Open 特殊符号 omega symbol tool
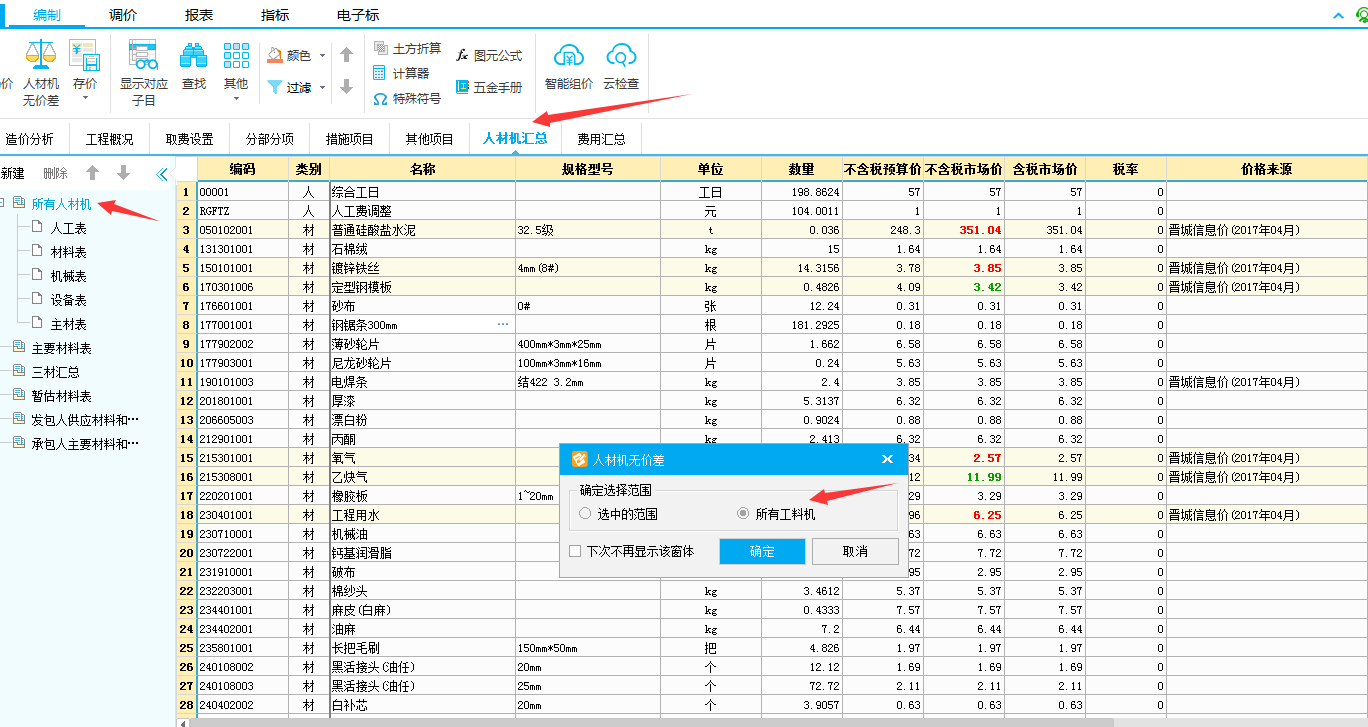The width and height of the screenshot is (1368, 727). point(406,99)
